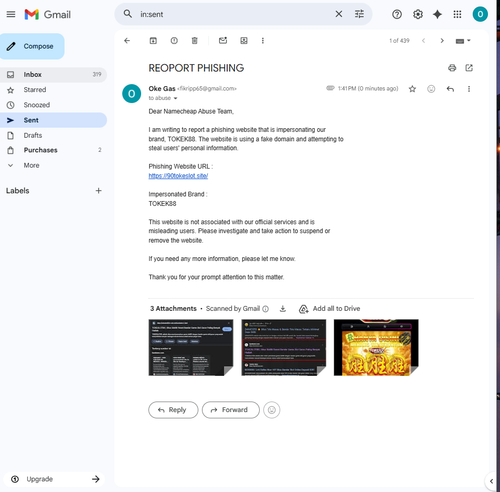The height and width of the screenshot is (492, 500).
Task: Show search options filter icon
Action: [x=359, y=14]
